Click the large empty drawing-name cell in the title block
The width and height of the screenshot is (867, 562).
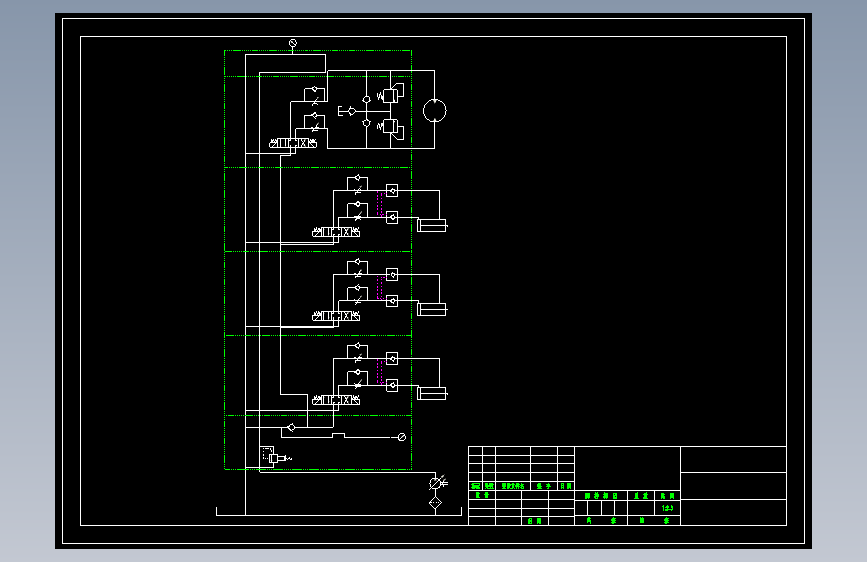click(628, 469)
